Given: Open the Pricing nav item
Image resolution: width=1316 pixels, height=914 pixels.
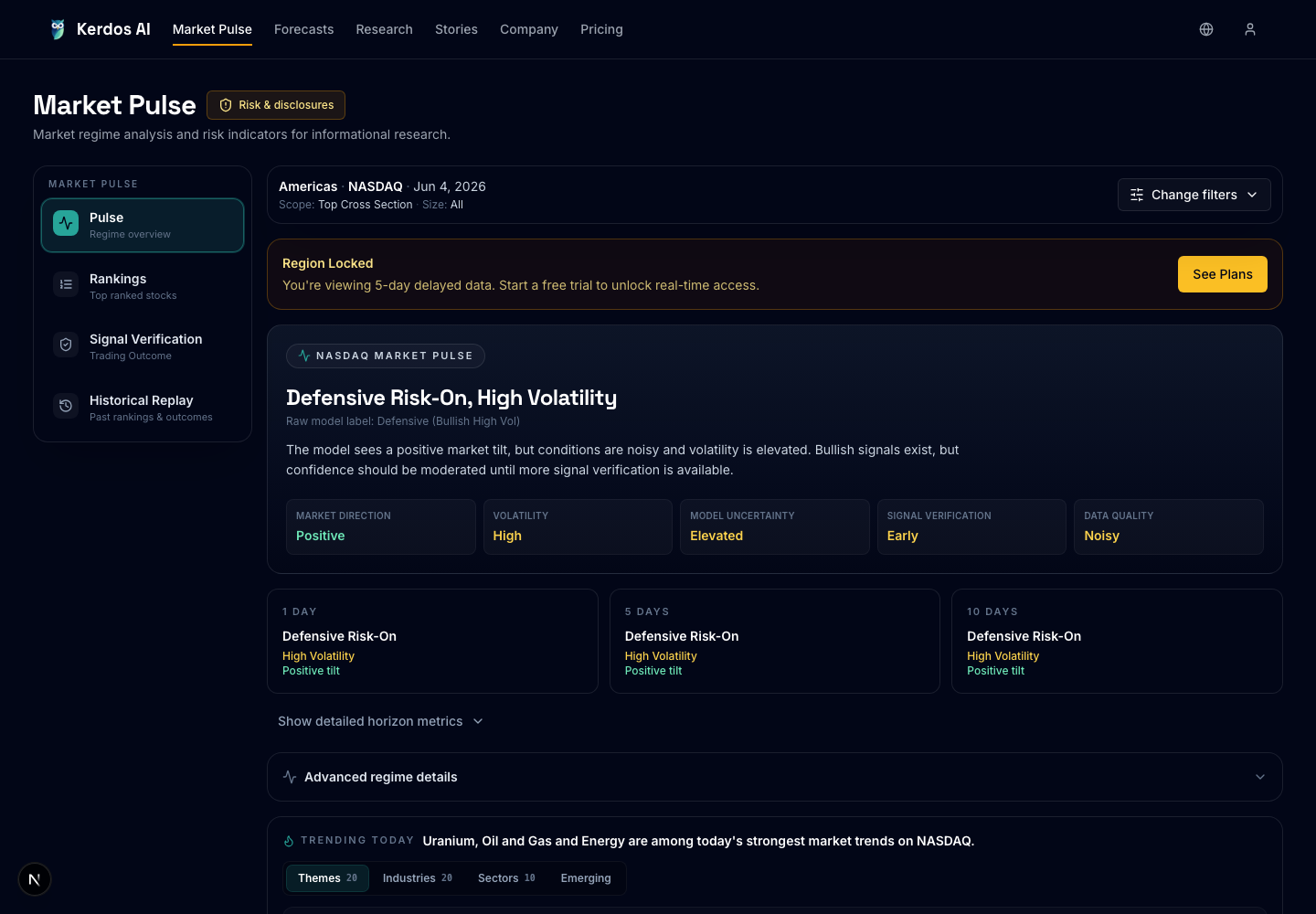Looking at the screenshot, I should 601,29.
